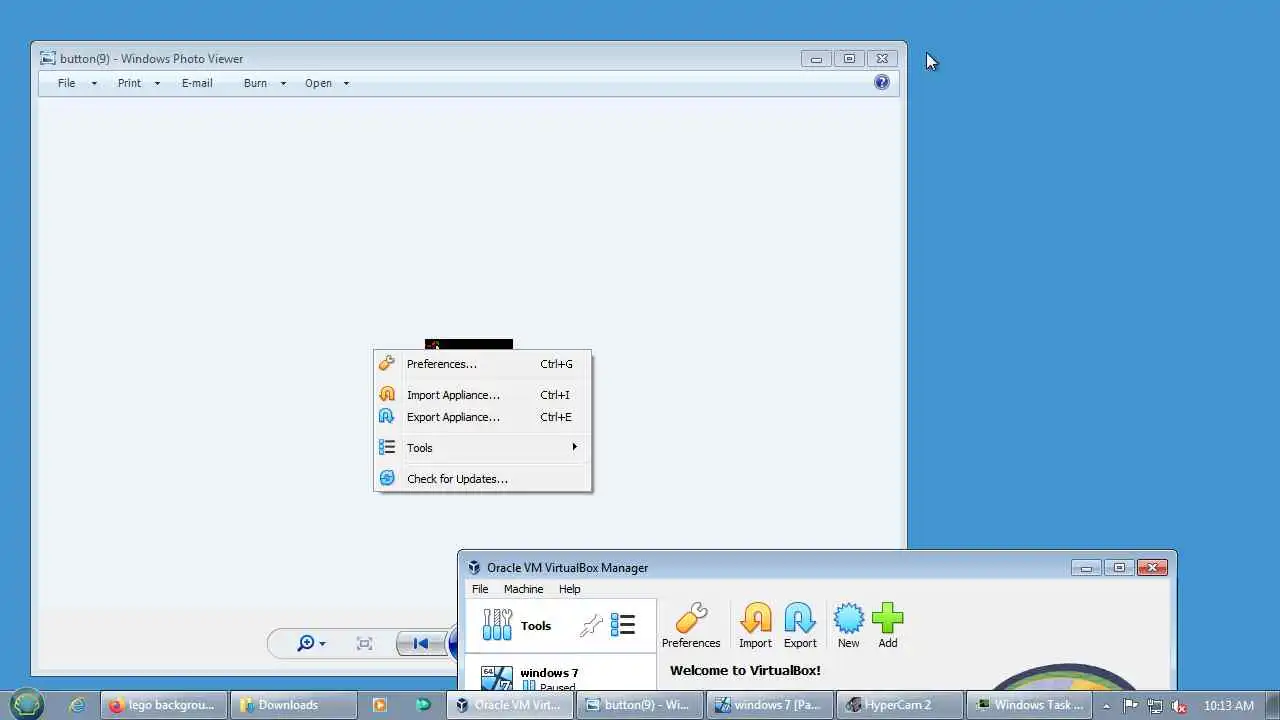
Task: Expand the Tools submenu arrow
Action: coord(574,447)
